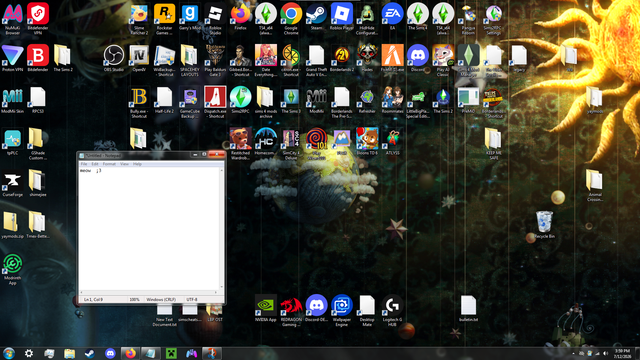
Task: Open the volume control in system tray
Action: point(605,353)
